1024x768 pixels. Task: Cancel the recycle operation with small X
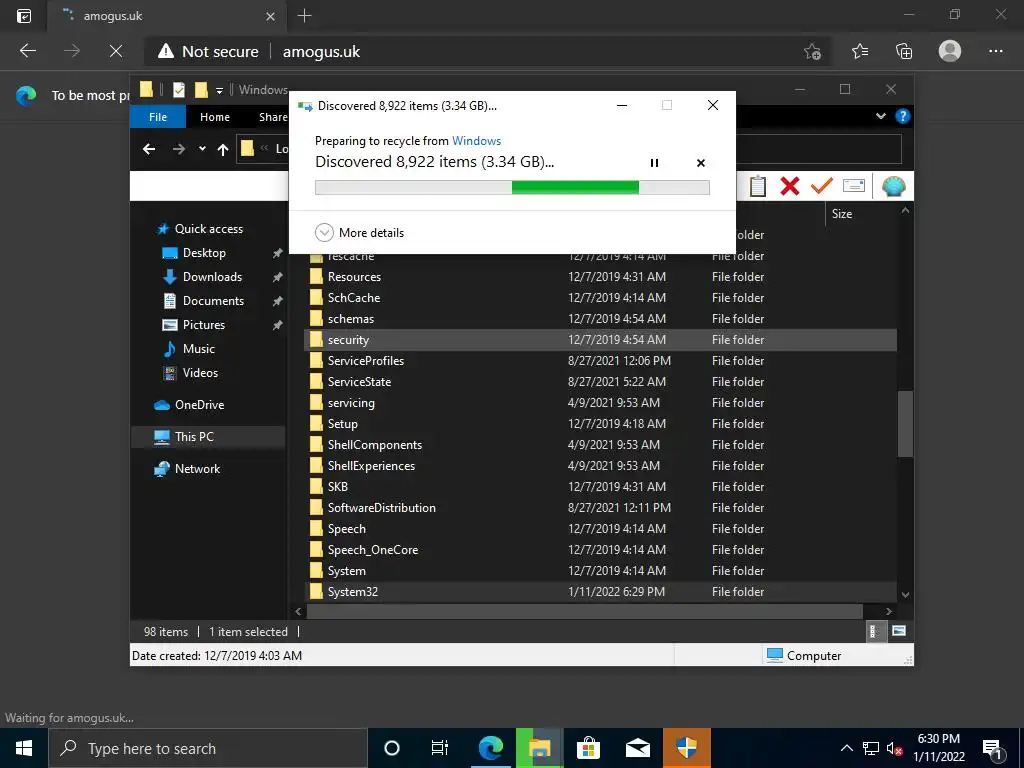click(x=701, y=163)
